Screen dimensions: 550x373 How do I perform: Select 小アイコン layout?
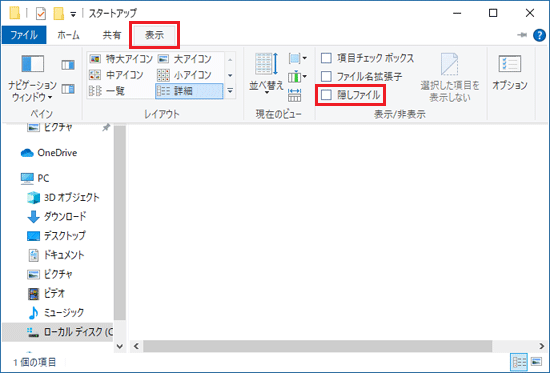click(185, 75)
